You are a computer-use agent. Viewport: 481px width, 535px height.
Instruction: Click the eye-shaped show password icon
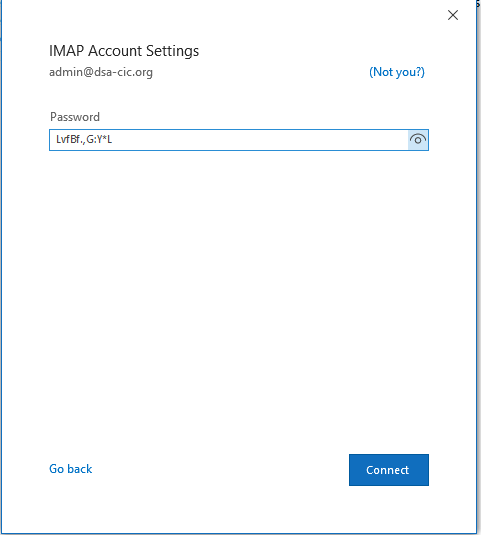(x=418, y=140)
